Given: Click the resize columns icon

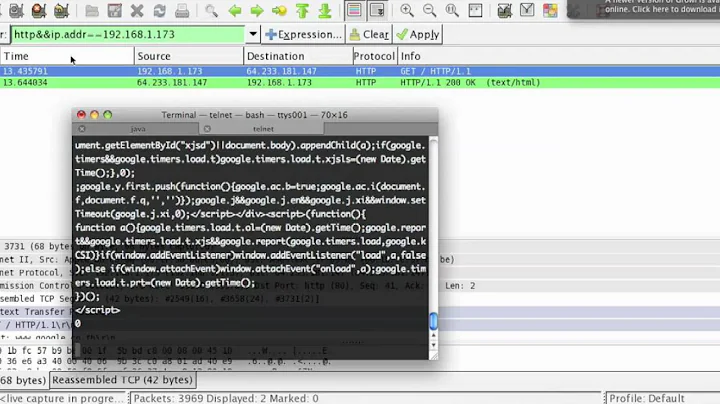Looking at the screenshot, I should pyautogui.click(x=475, y=11).
